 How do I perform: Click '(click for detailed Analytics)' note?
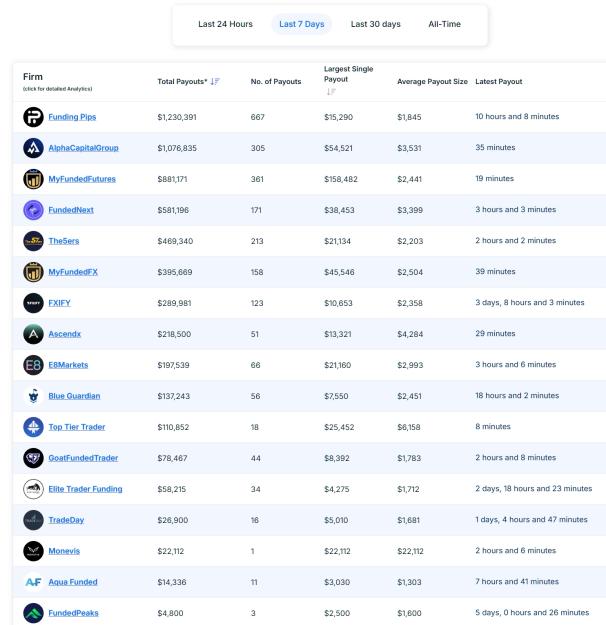[x=57, y=89]
